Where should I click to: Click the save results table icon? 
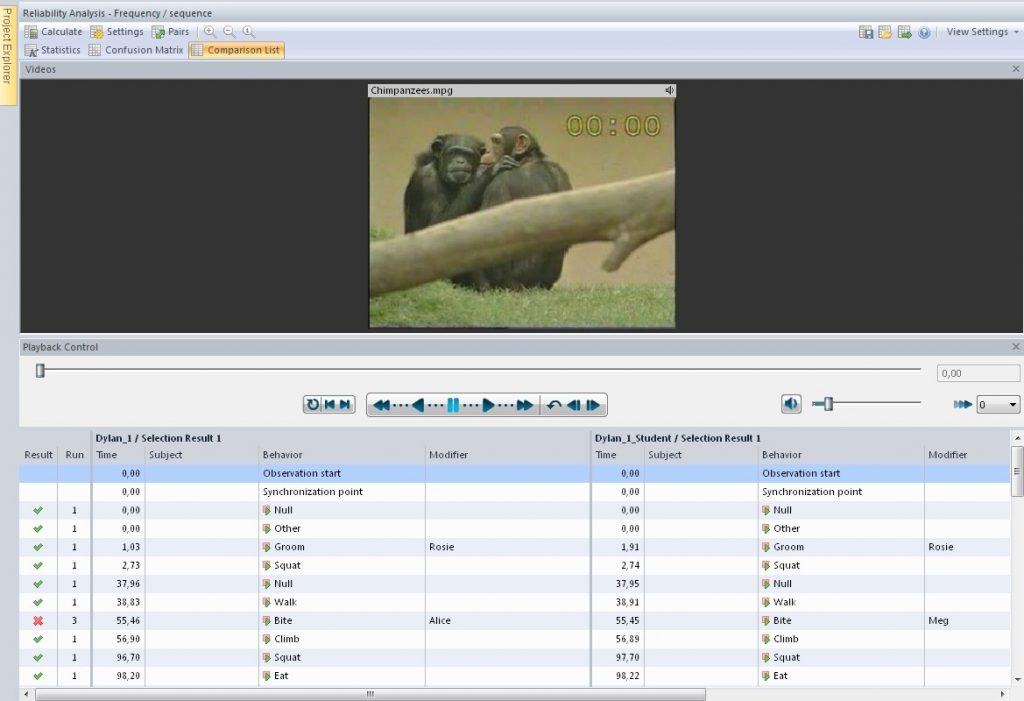(866, 32)
